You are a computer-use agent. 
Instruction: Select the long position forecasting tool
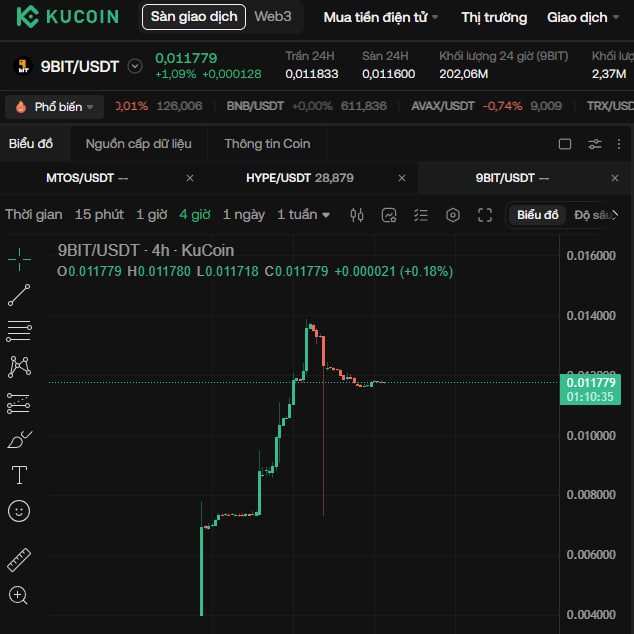coord(19,403)
